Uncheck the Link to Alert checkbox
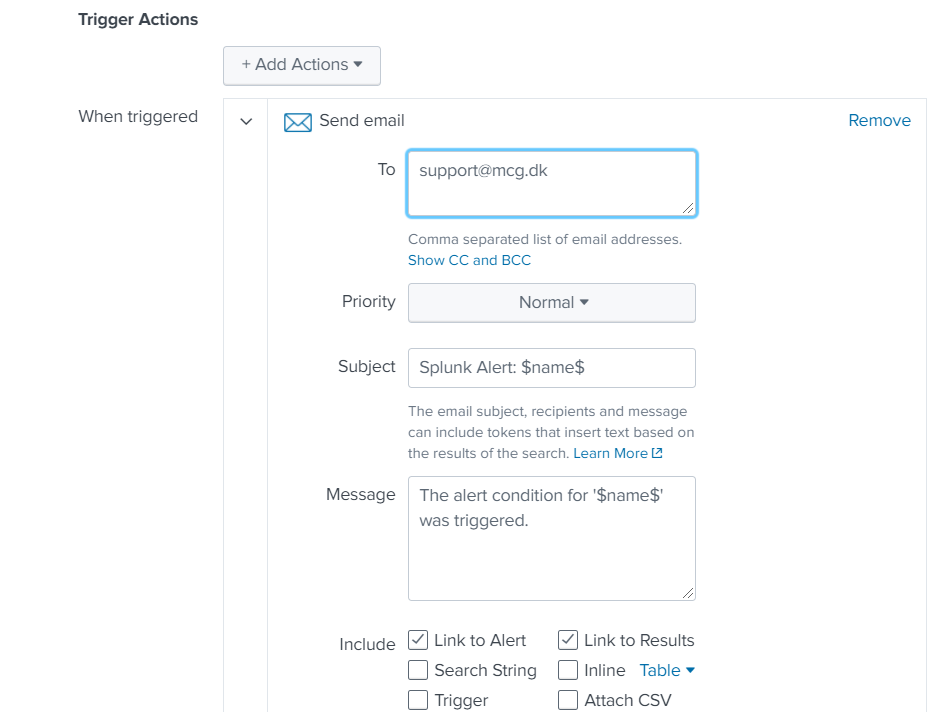 pos(418,641)
